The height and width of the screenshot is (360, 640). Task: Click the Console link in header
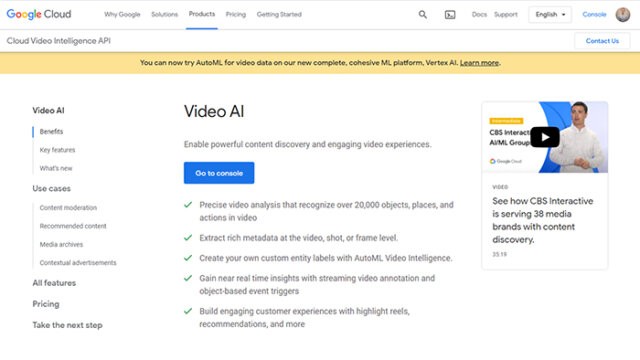594,14
